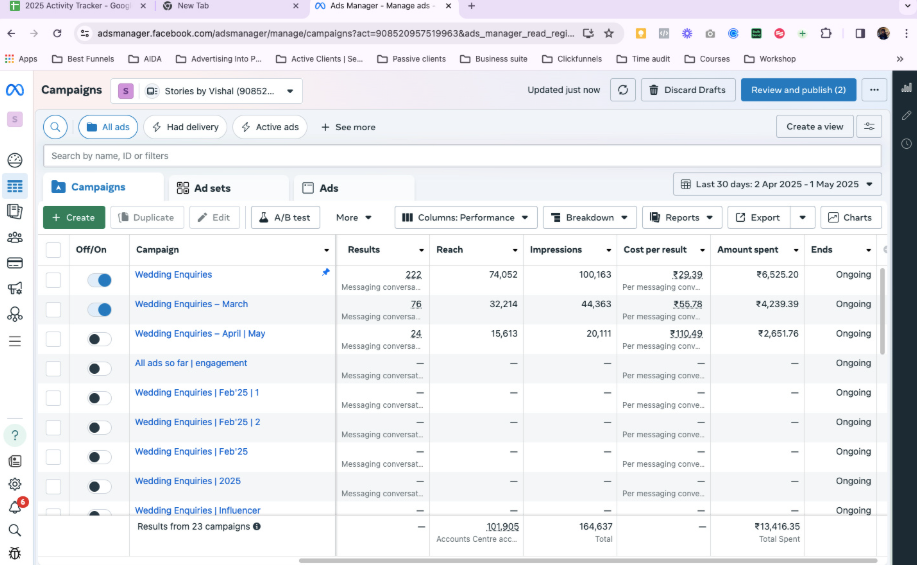Viewport: 917px width, 565px height.
Task: Open the magnifier search icon above filters
Action: [56, 127]
